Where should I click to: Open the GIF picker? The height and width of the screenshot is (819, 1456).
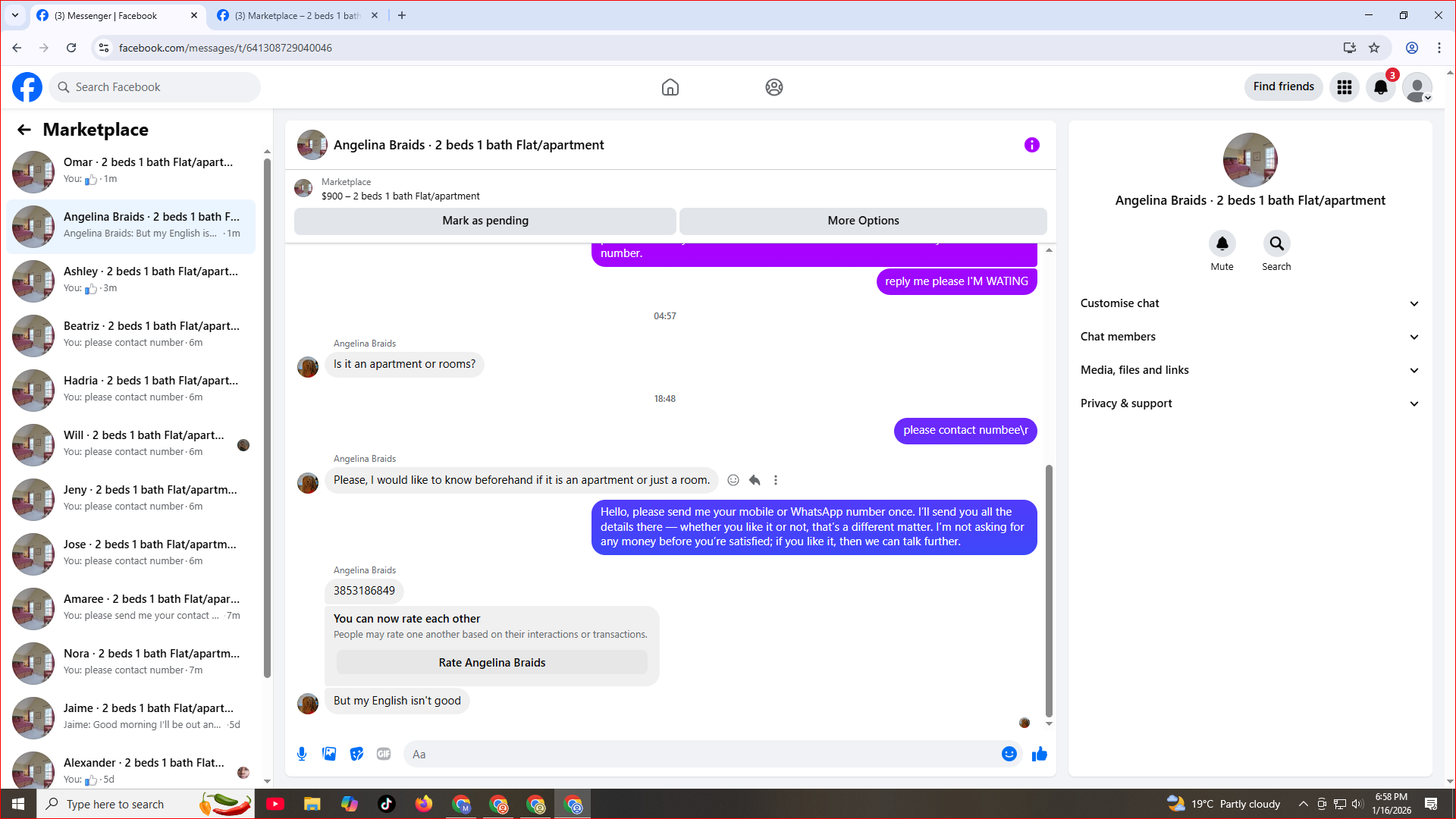point(384,754)
